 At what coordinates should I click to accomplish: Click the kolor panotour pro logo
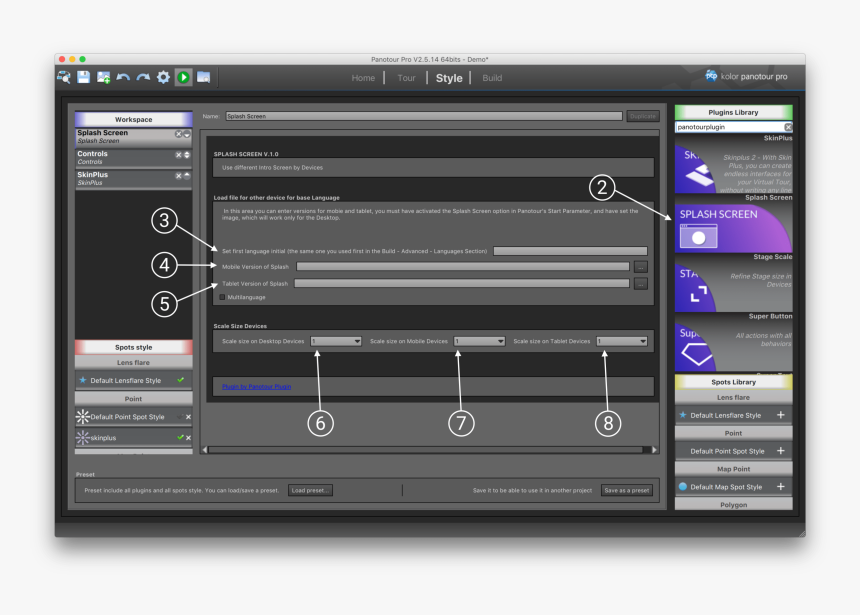point(746,76)
